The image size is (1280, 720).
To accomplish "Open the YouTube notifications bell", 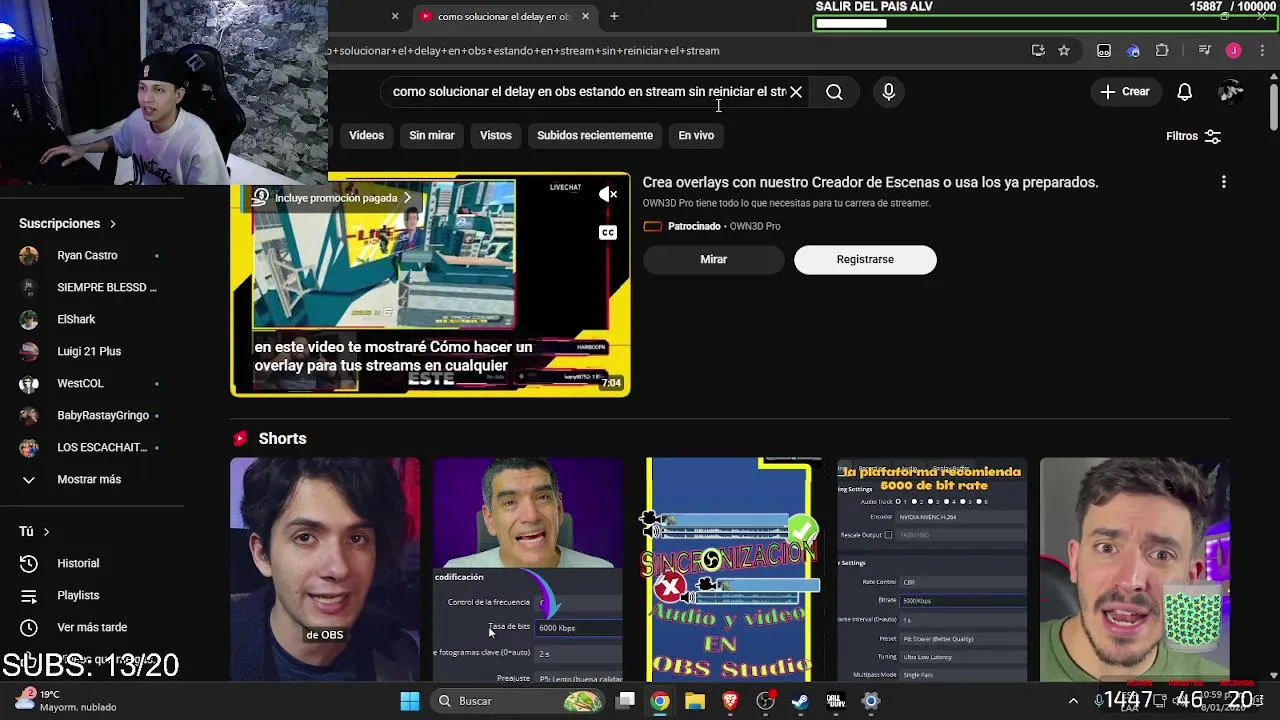I will 1184,92.
